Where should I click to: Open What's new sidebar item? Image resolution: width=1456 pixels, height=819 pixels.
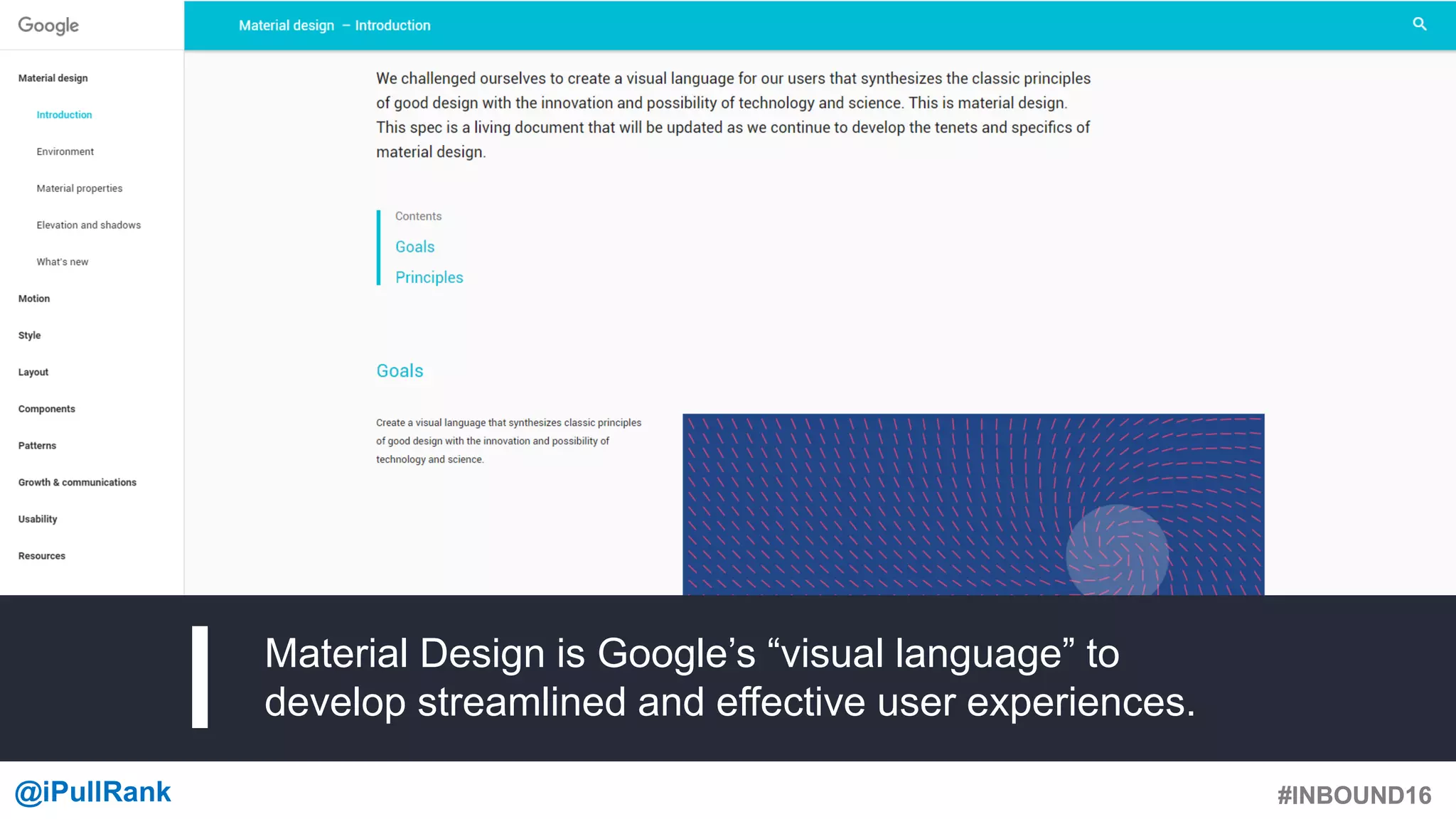(x=63, y=262)
